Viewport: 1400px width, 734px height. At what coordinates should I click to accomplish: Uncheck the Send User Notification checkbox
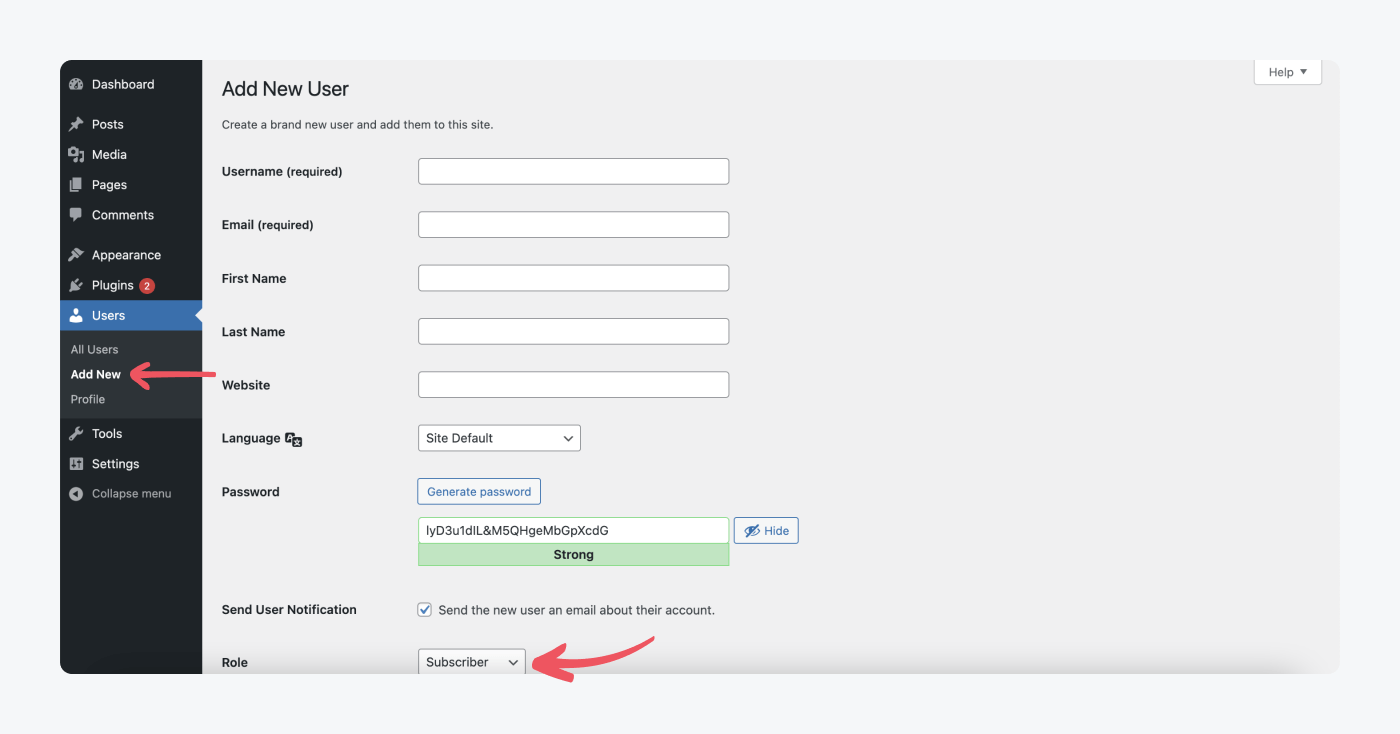point(424,609)
